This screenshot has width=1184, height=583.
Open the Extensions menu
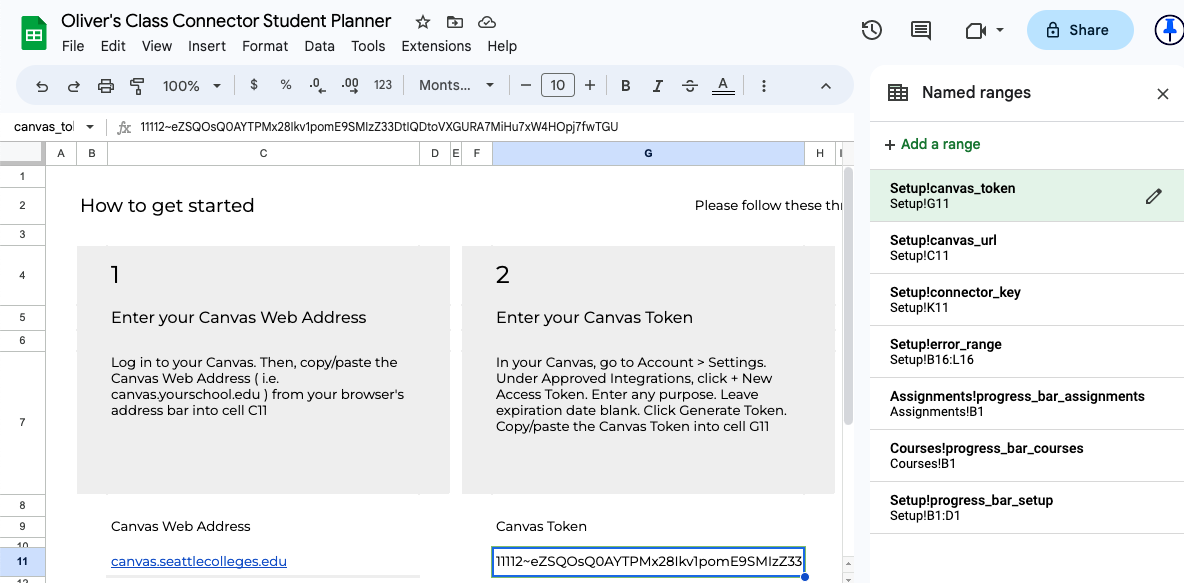436,46
